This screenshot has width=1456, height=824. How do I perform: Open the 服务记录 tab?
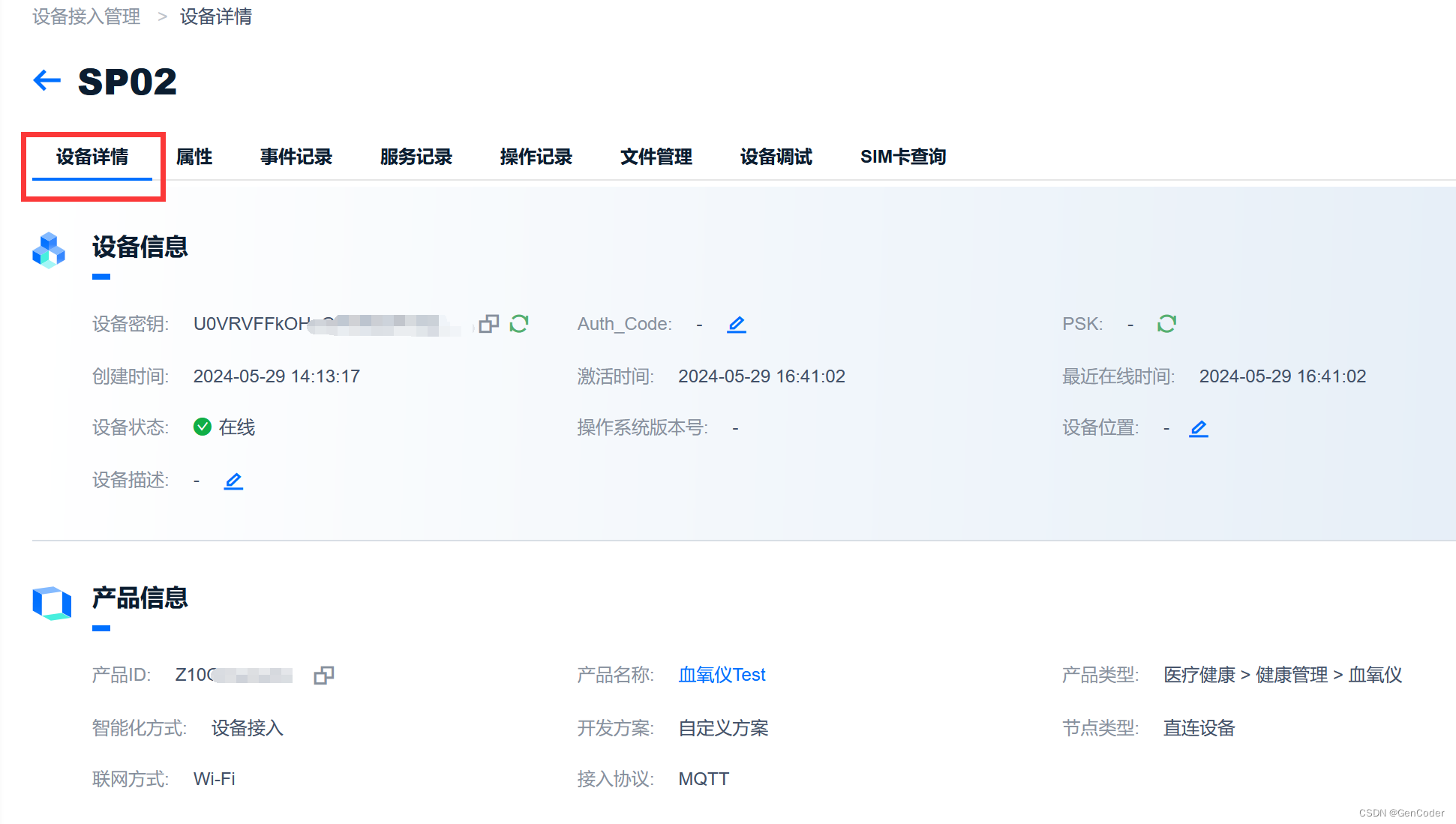(x=416, y=157)
